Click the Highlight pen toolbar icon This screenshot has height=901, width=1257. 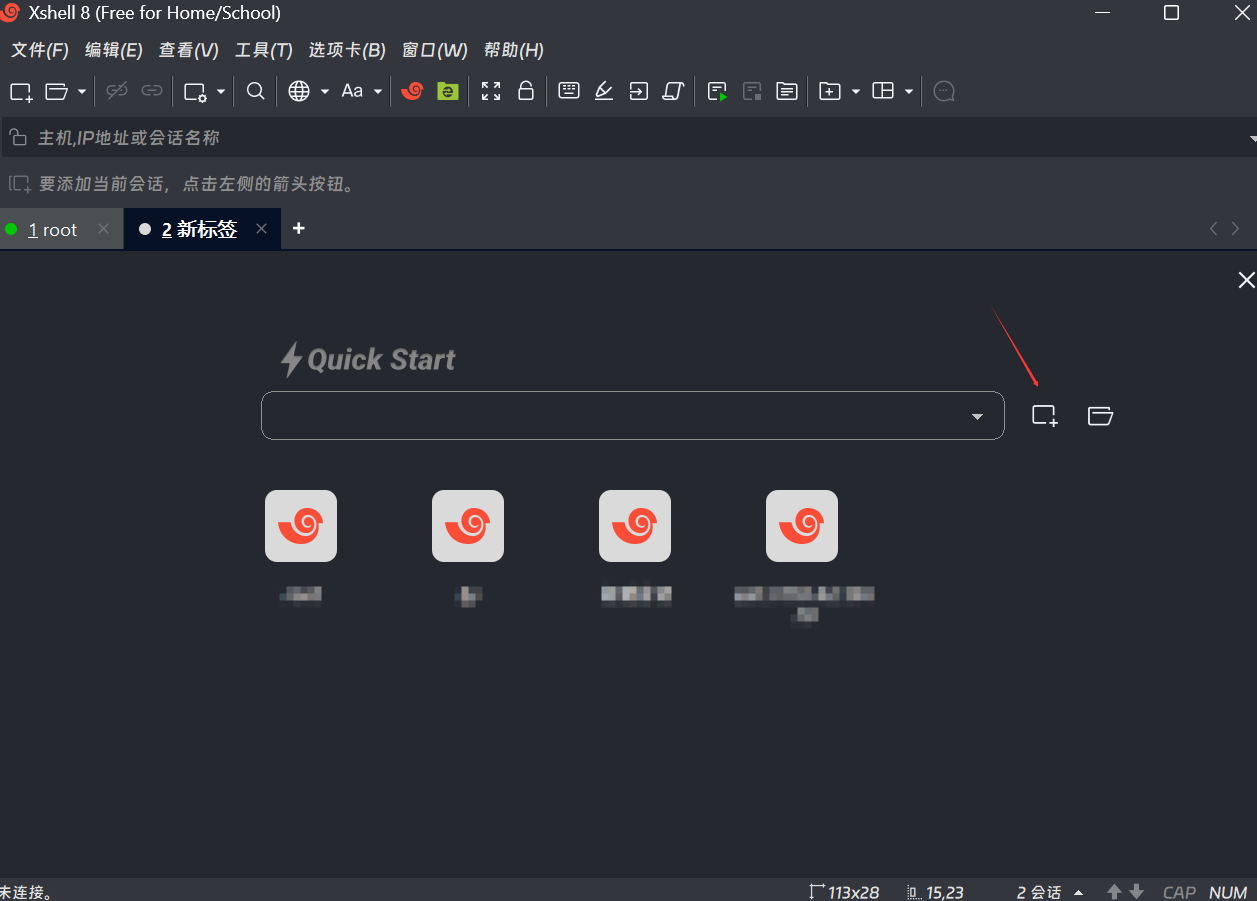tap(604, 91)
